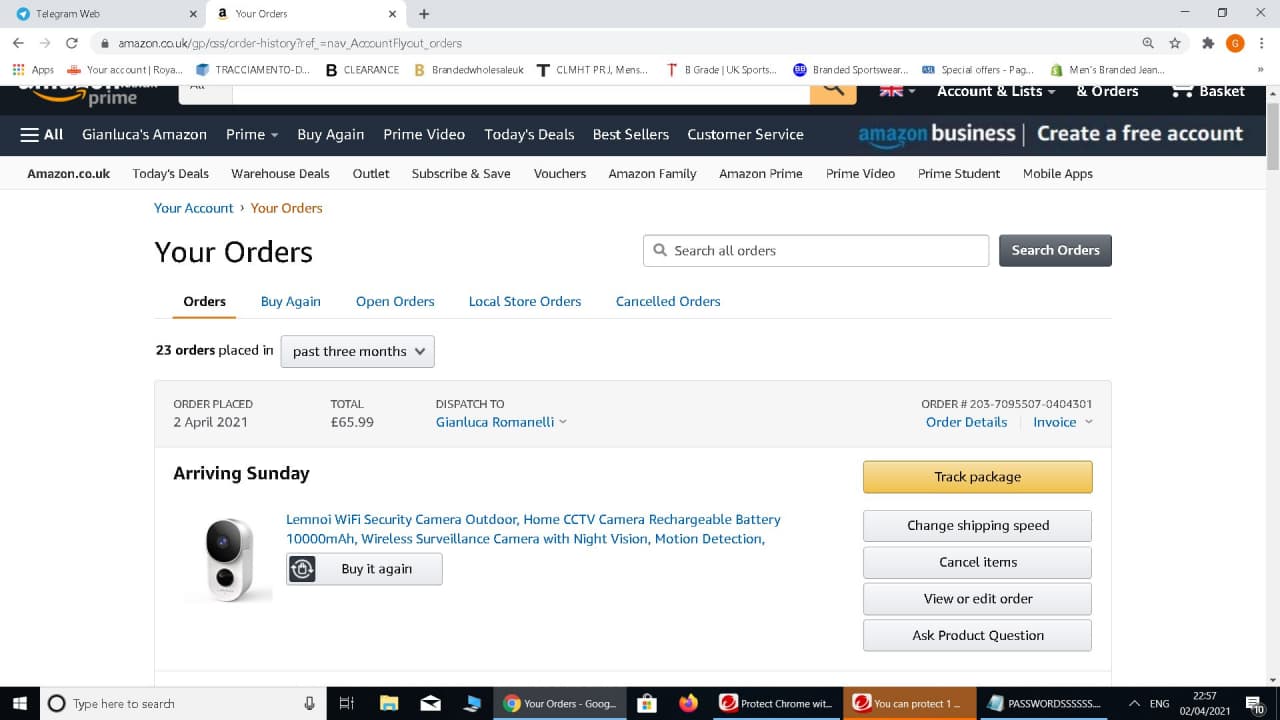
Task: Click the zoom magnifier icon in address bar
Action: point(1148,43)
